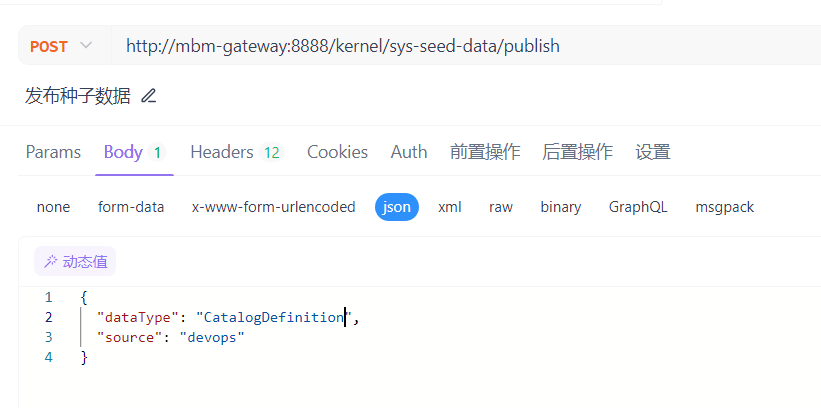Image resolution: width=821 pixels, height=408 pixels.
Task: Switch to the Params tab
Action: pyautogui.click(x=53, y=152)
